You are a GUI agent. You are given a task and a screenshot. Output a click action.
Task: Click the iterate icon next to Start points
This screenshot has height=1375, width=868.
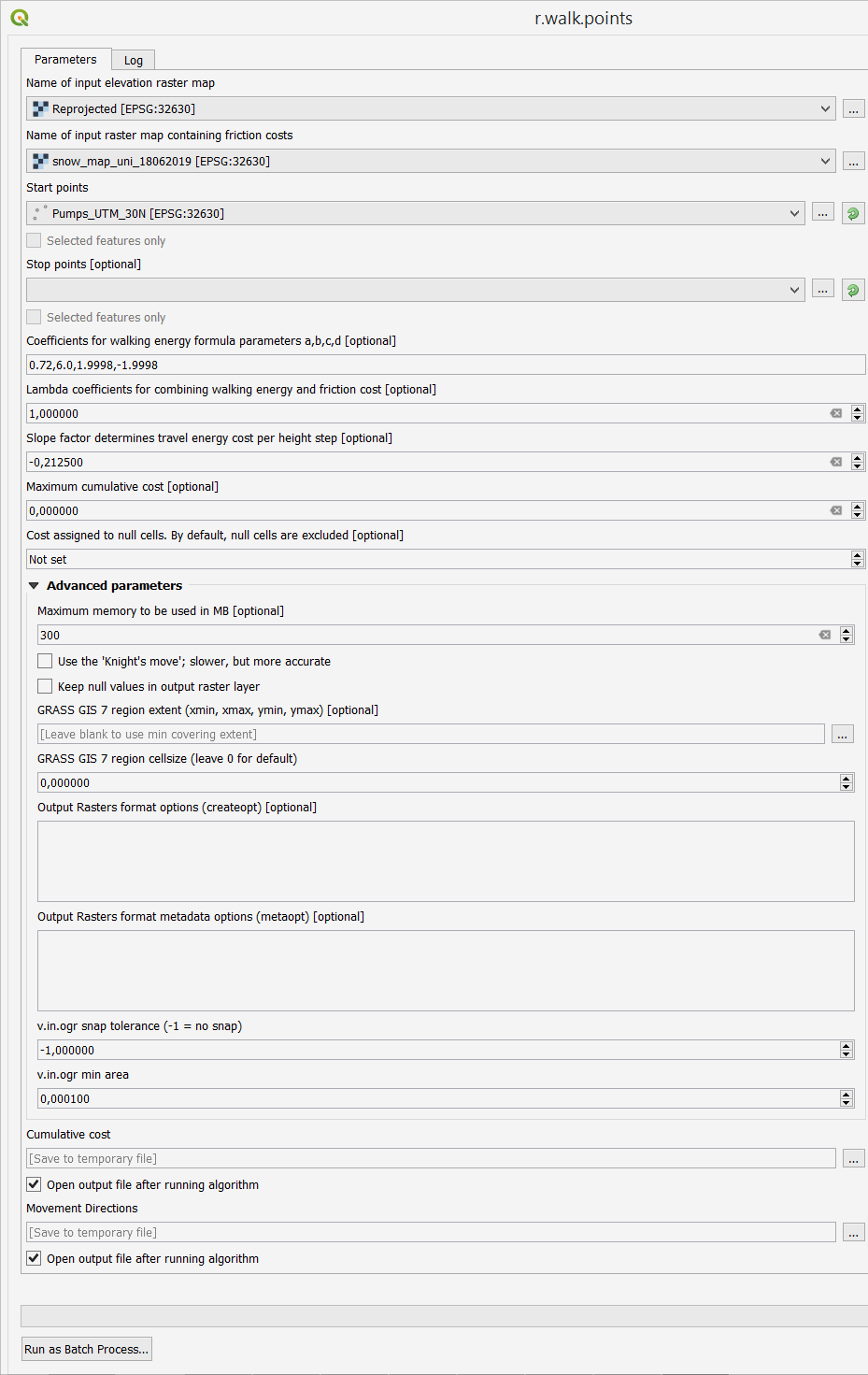click(852, 213)
